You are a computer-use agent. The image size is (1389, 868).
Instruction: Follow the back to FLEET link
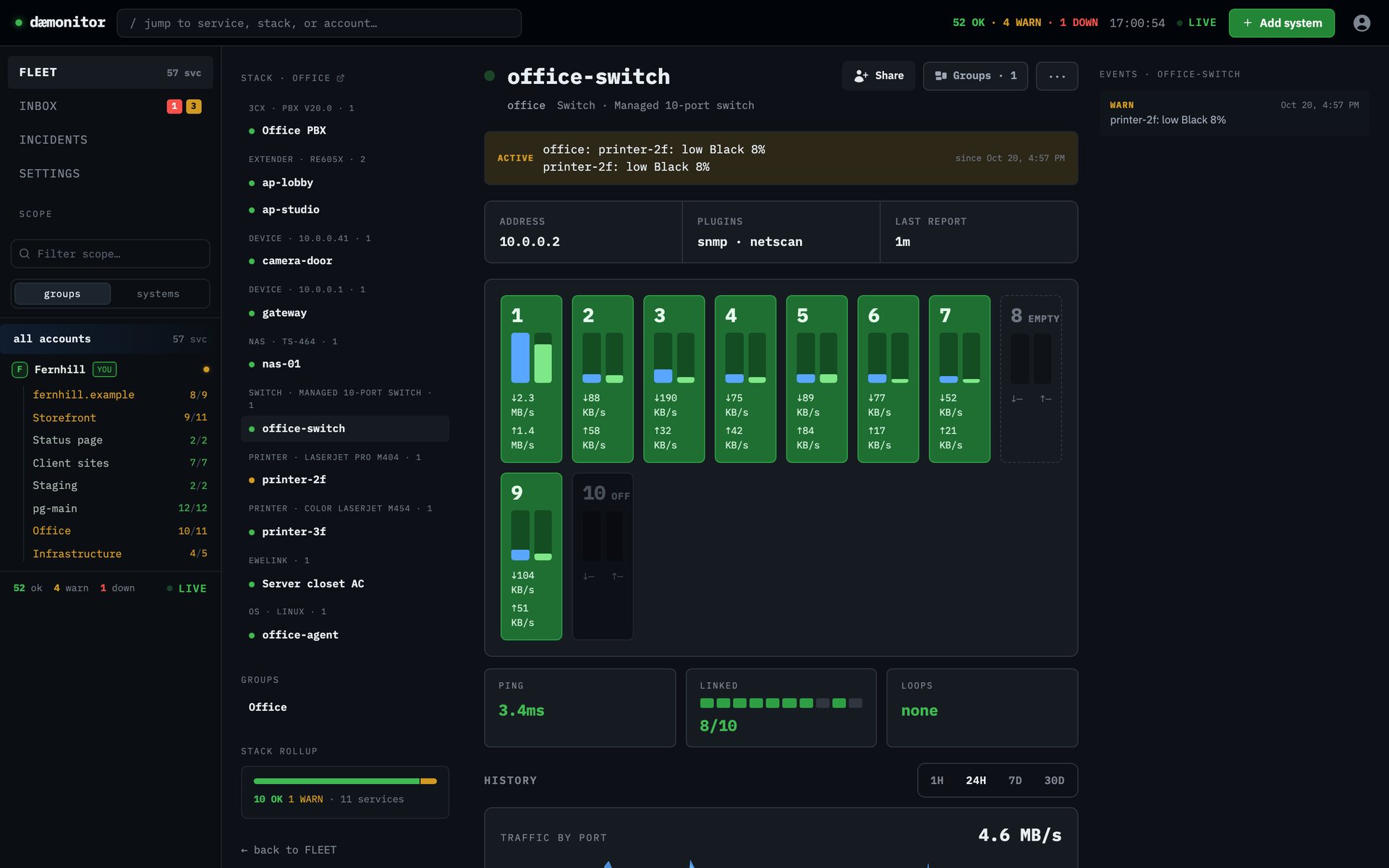tap(289, 850)
